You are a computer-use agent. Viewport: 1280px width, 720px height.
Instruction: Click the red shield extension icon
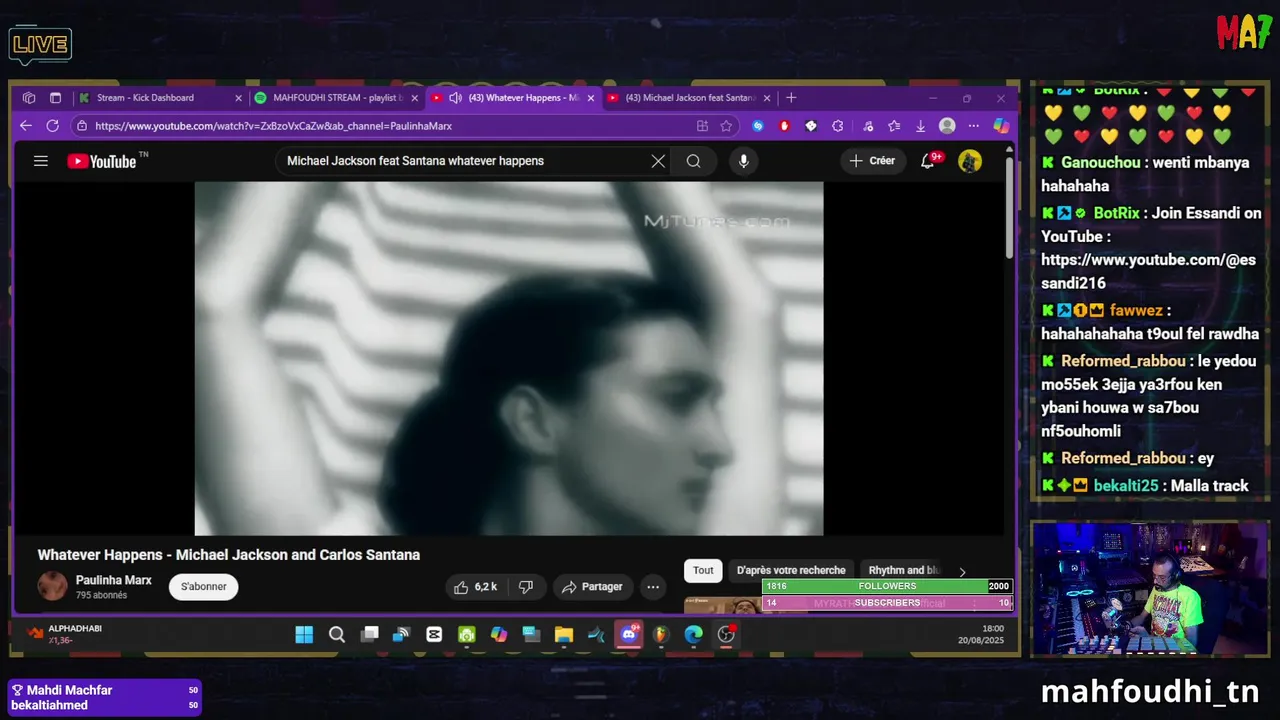[x=784, y=126]
